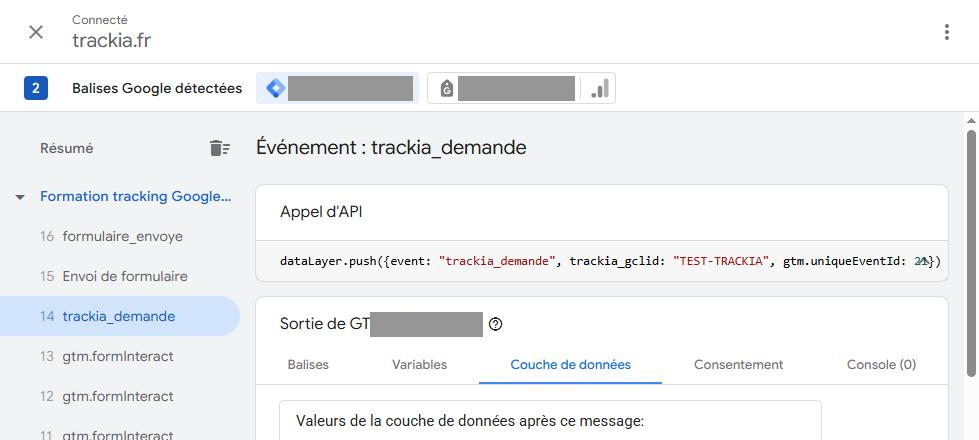979x440 pixels.
Task: Select event 15 Envoi de formulaire
Action: click(120, 276)
